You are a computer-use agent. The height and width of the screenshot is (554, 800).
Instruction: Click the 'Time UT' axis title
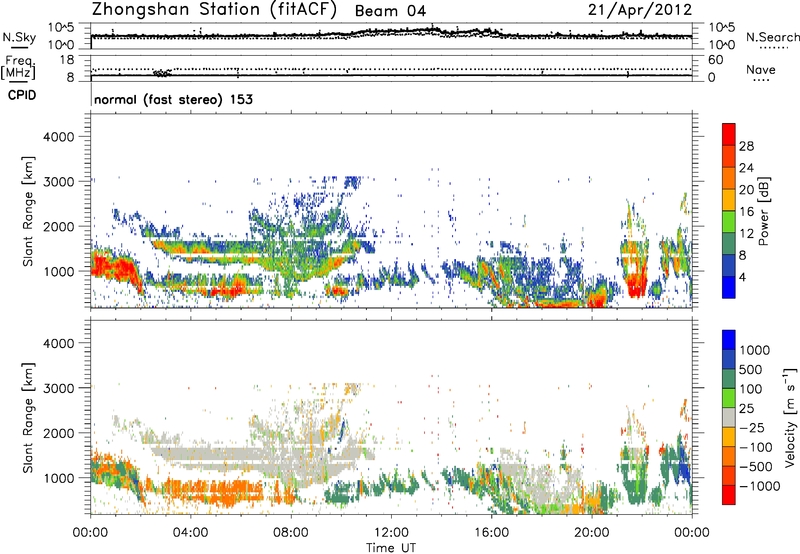point(391,548)
